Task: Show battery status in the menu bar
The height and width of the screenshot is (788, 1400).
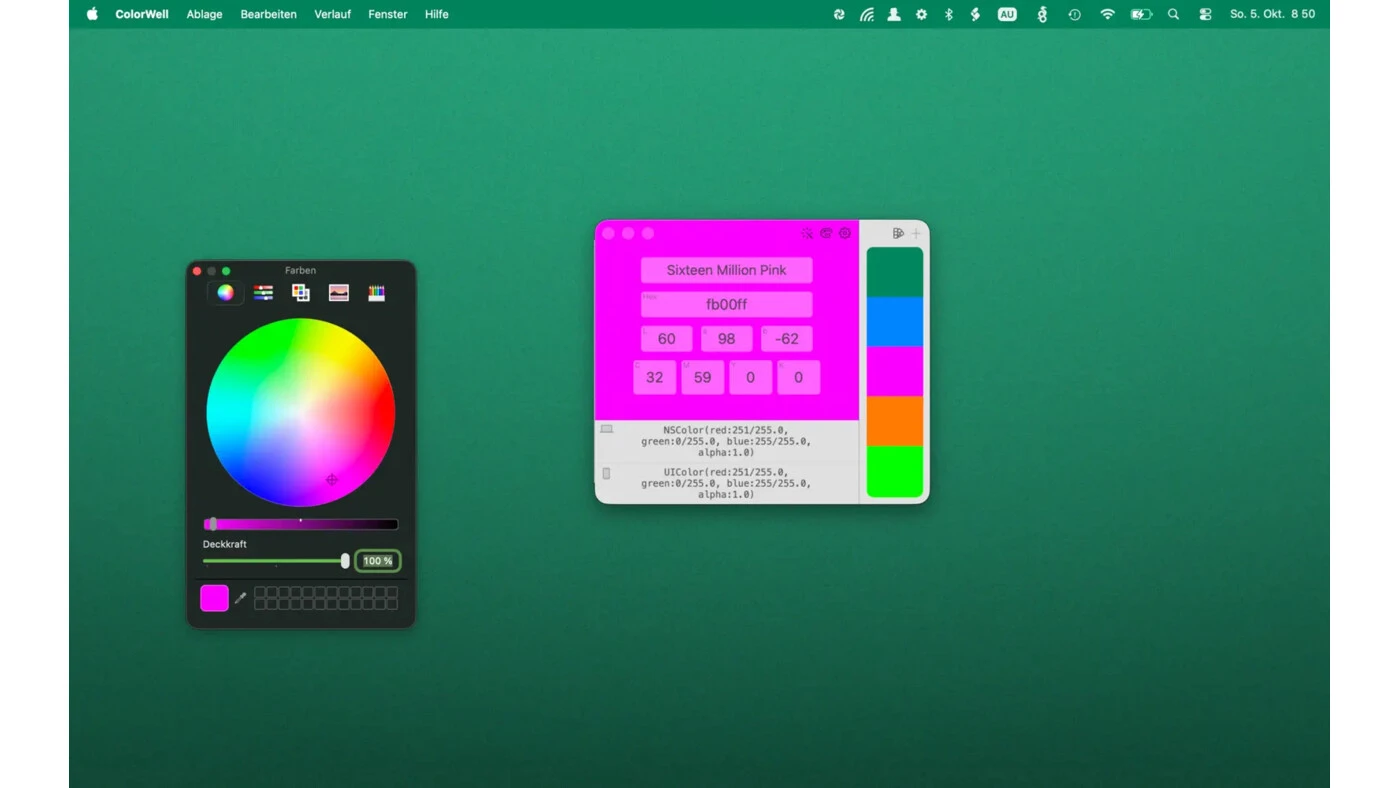Action: [x=1141, y=14]
